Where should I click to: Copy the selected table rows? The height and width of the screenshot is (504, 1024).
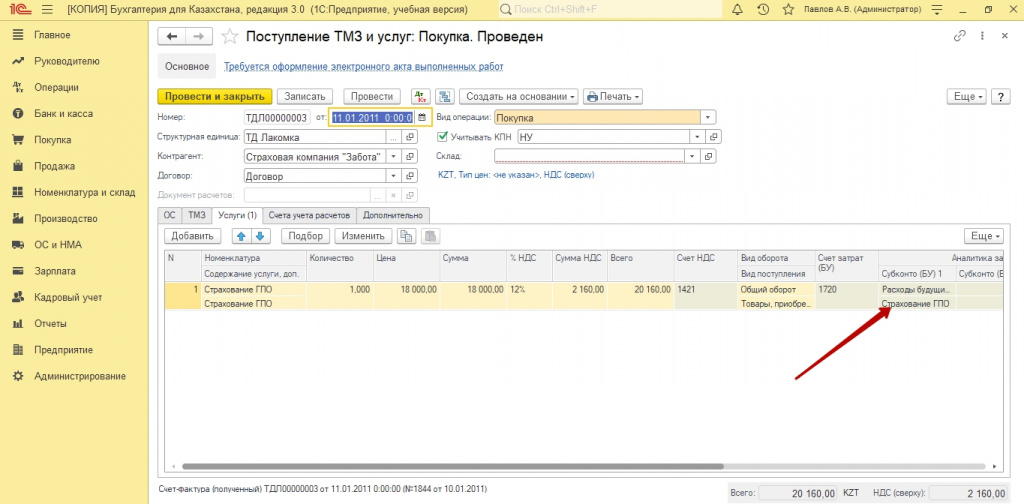click(407, 236)
